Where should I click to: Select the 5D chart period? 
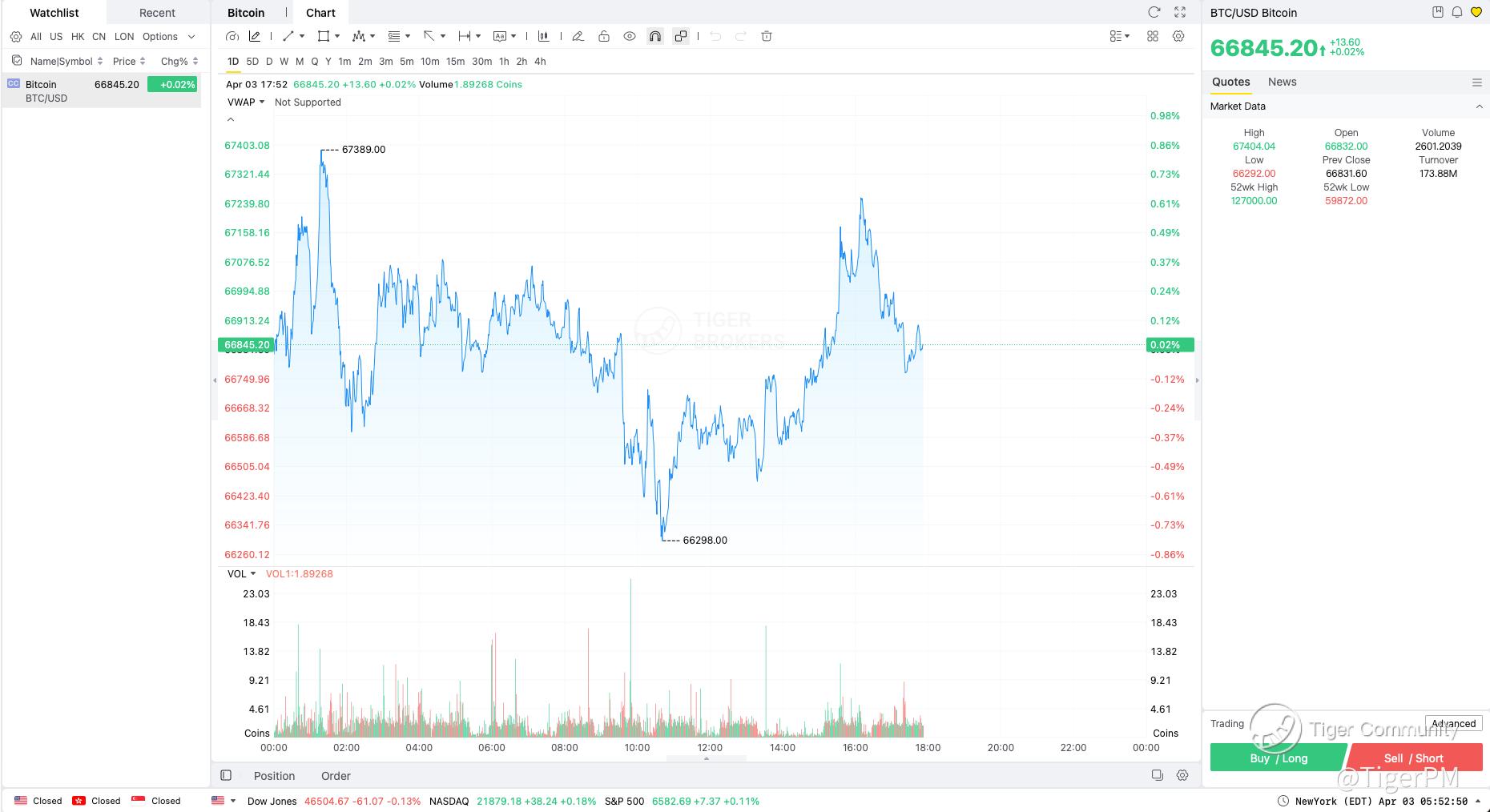252,61
